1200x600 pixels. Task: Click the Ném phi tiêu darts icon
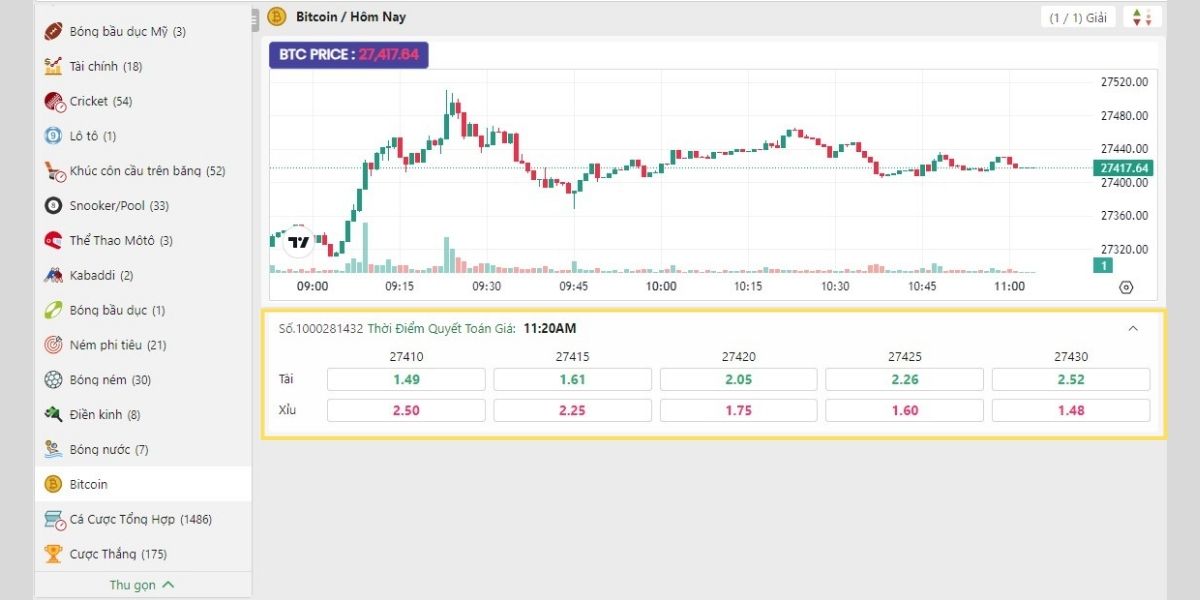point(54,345)
